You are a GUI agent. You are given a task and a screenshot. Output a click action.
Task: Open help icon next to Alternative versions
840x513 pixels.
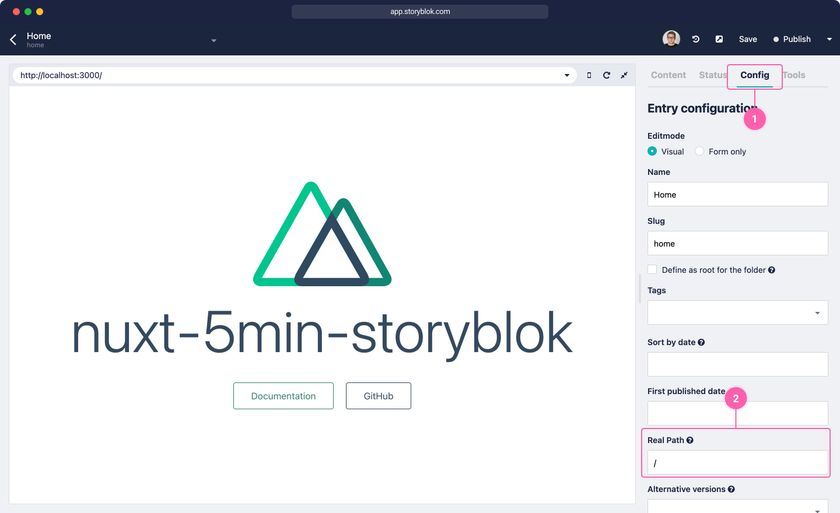[x=731, y=489]
